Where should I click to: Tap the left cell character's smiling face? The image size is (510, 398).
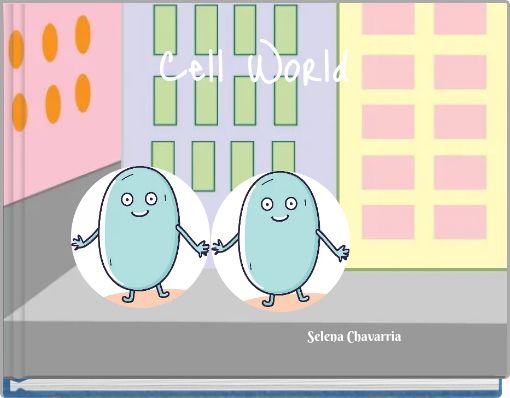pyautogui.click(x=139, y=205)
